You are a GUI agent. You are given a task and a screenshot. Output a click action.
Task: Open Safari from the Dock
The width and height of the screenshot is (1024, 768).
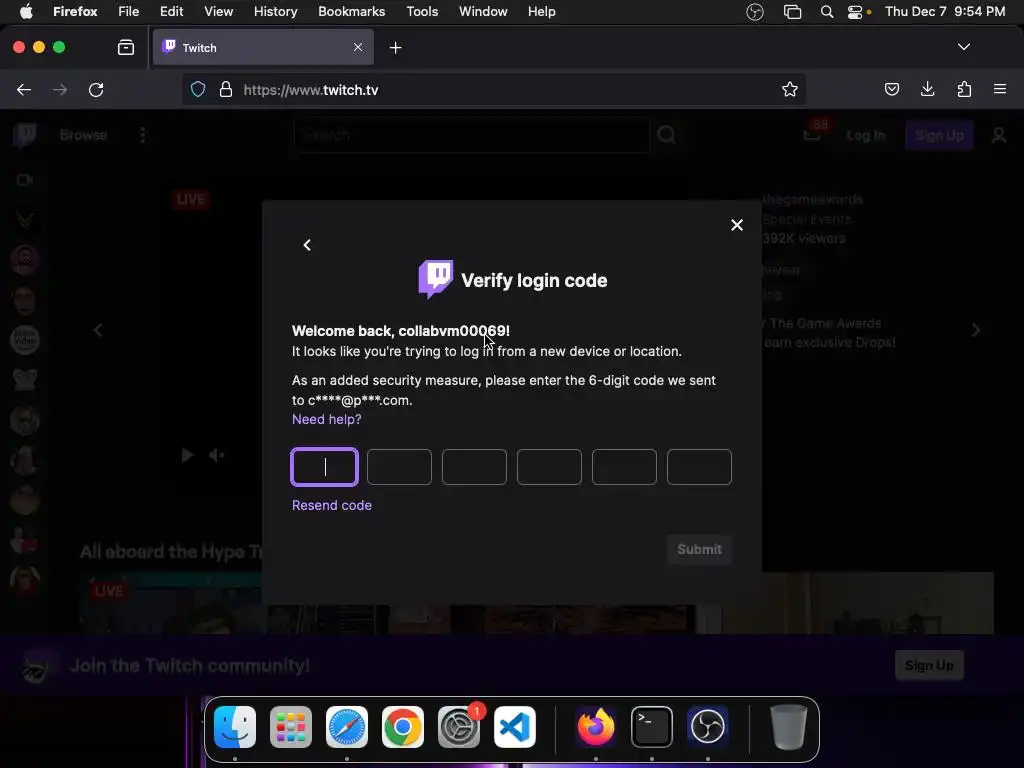coord(347,727)
